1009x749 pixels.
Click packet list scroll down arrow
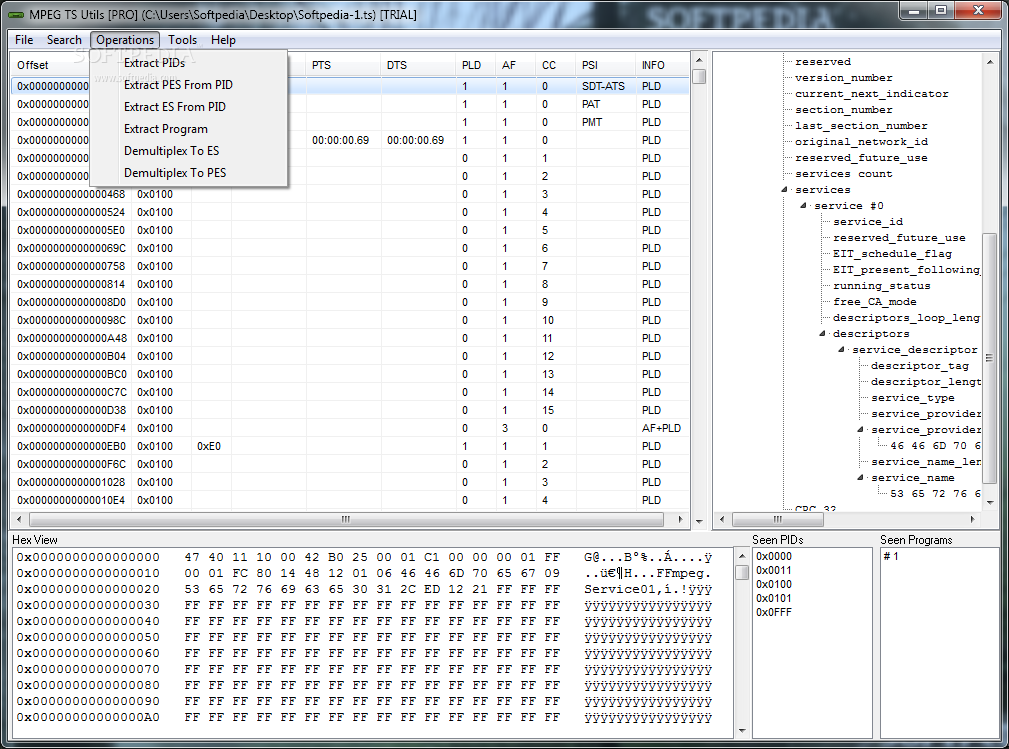tap(699, 521)
